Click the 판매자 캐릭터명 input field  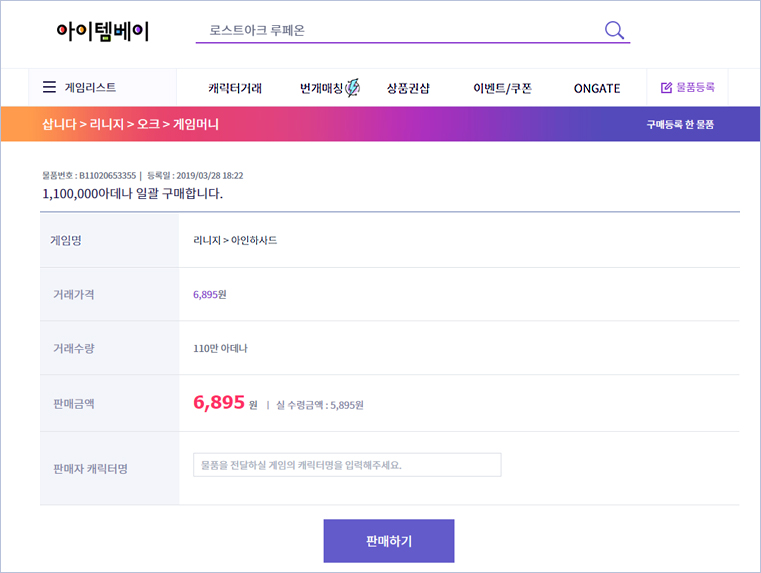(x=347, y=465)
